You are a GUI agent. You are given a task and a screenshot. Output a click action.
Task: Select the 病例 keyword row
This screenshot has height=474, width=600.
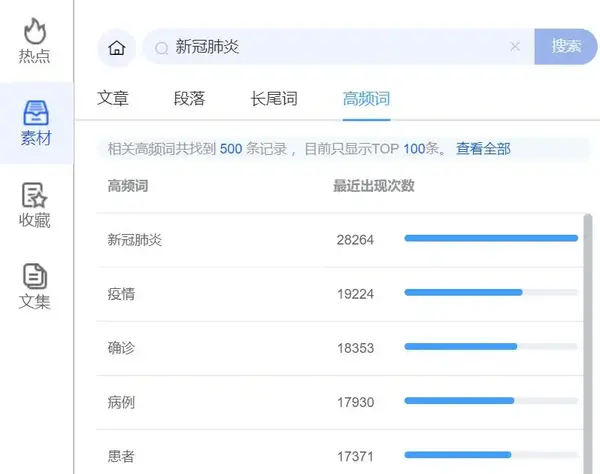pos(340,402)
